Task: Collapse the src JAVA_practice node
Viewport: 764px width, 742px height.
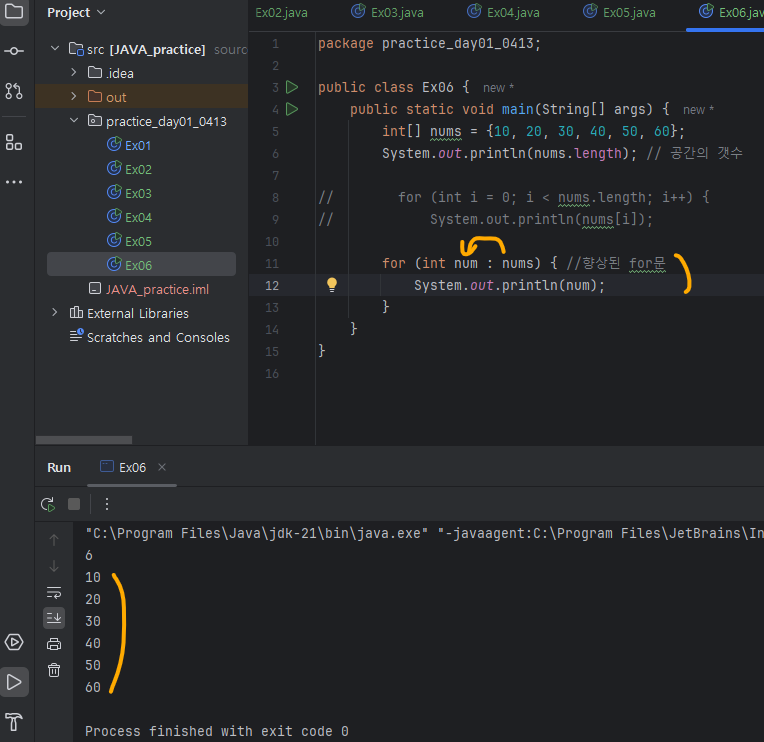Action: [x=55, y=48]
